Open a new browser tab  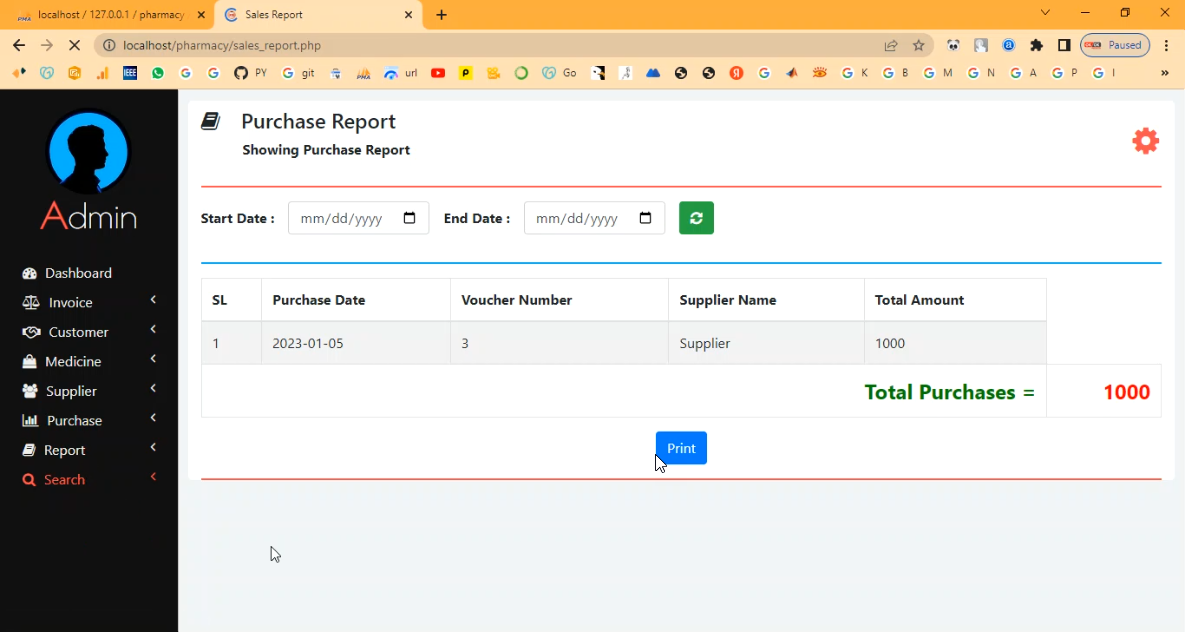pos(442,15)
